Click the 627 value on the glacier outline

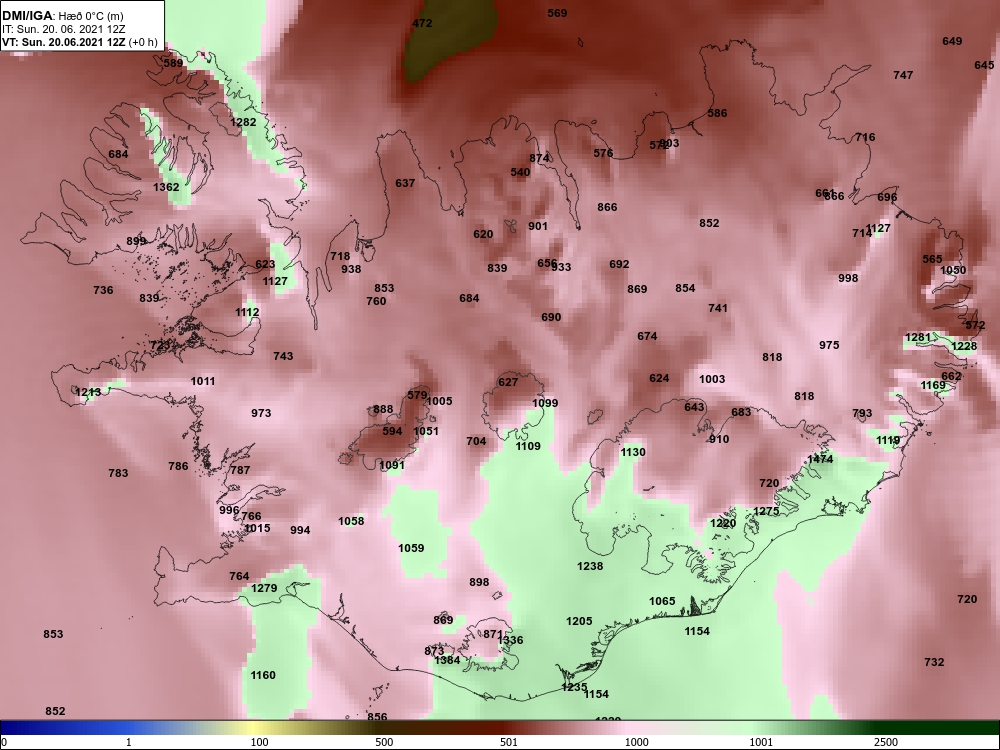(508, 382)
